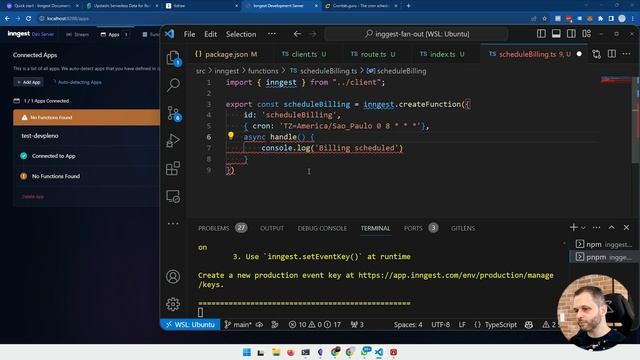Click the unsaved dot on scheduleBilling.ts tab
The height and width of the screenshot is (360, 640).
pyautogui.click(x=579, y=54)
